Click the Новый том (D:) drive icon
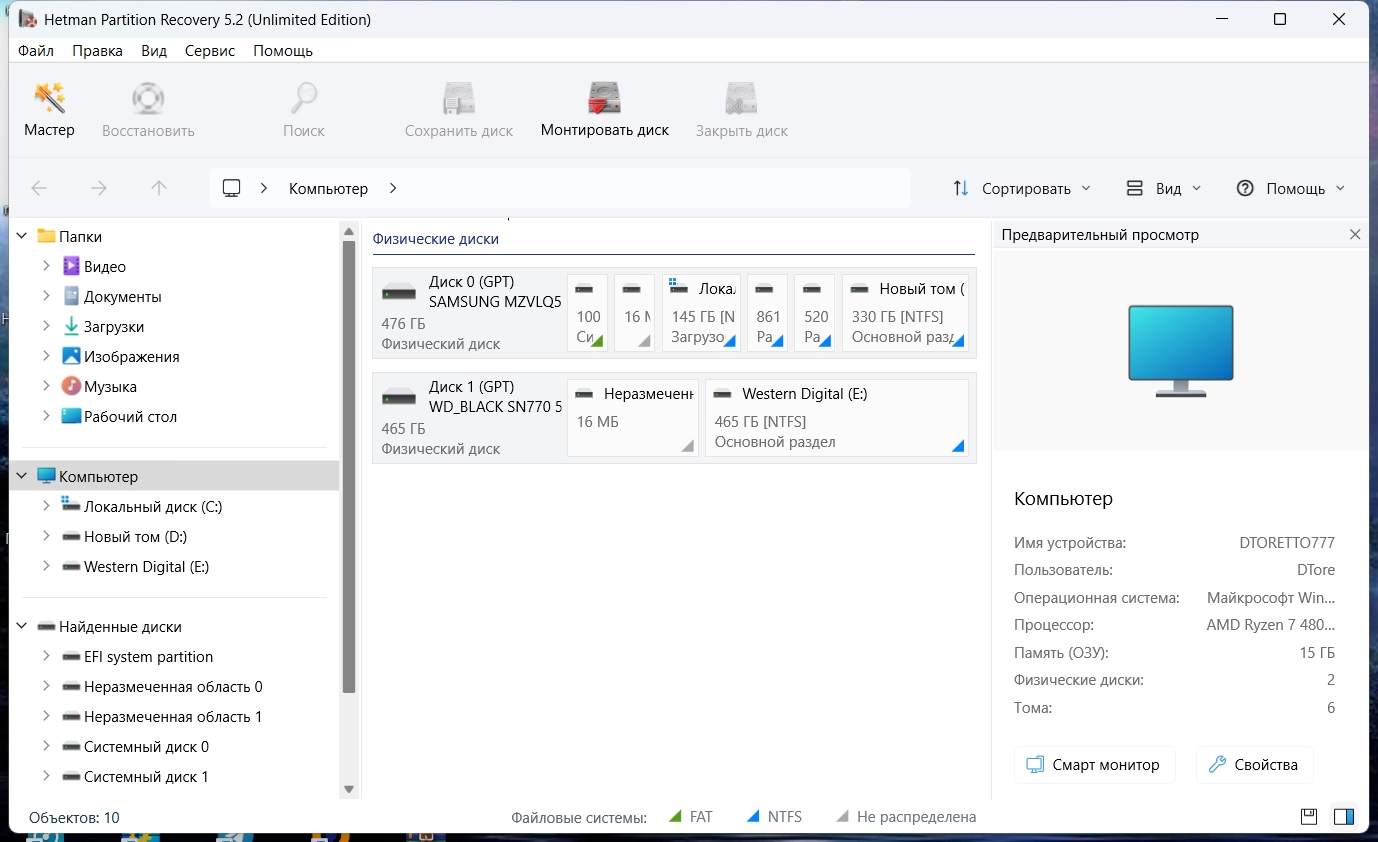 point(71,537)
